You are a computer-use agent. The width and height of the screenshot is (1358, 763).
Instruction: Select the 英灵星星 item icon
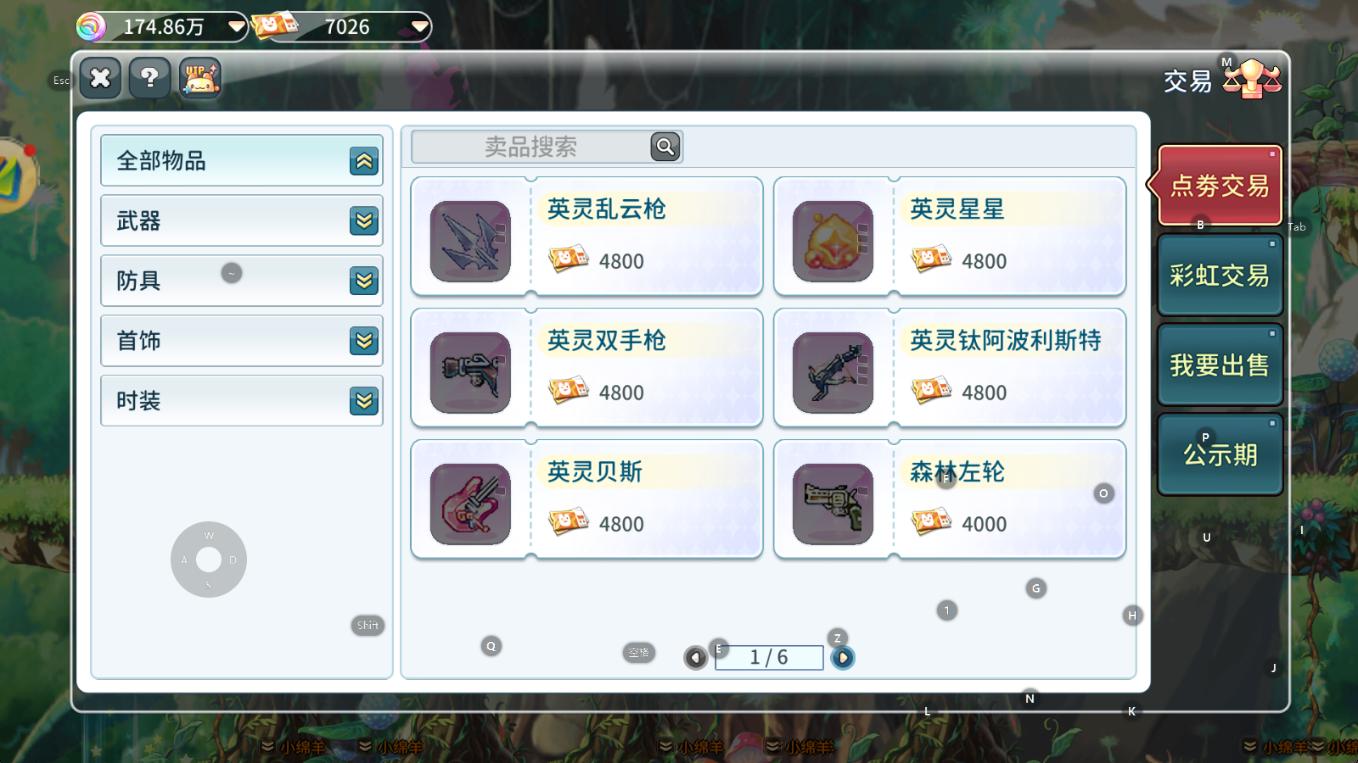pyautogui.click(x=833, y=241)
